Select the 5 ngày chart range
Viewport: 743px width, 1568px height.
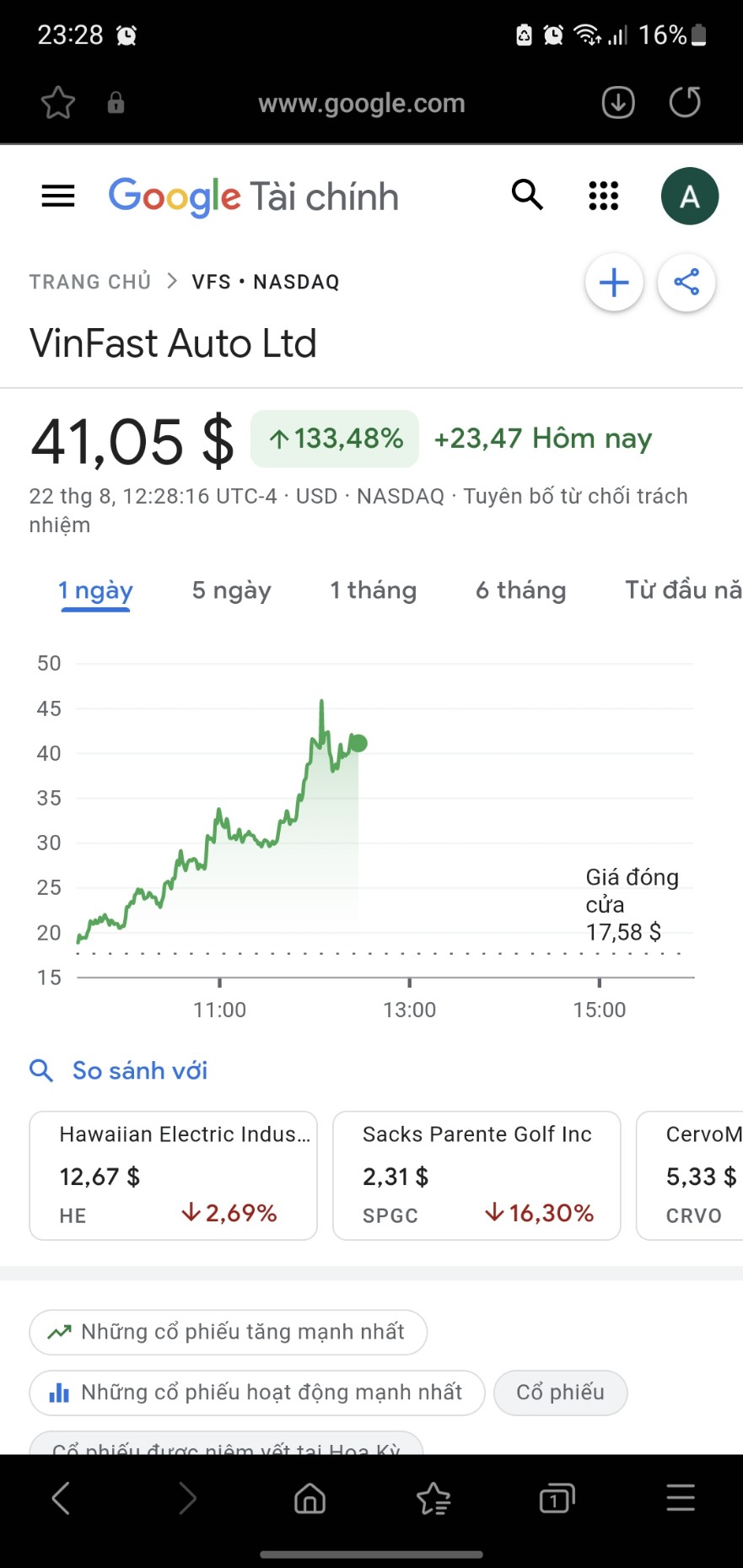click(231, 590)
